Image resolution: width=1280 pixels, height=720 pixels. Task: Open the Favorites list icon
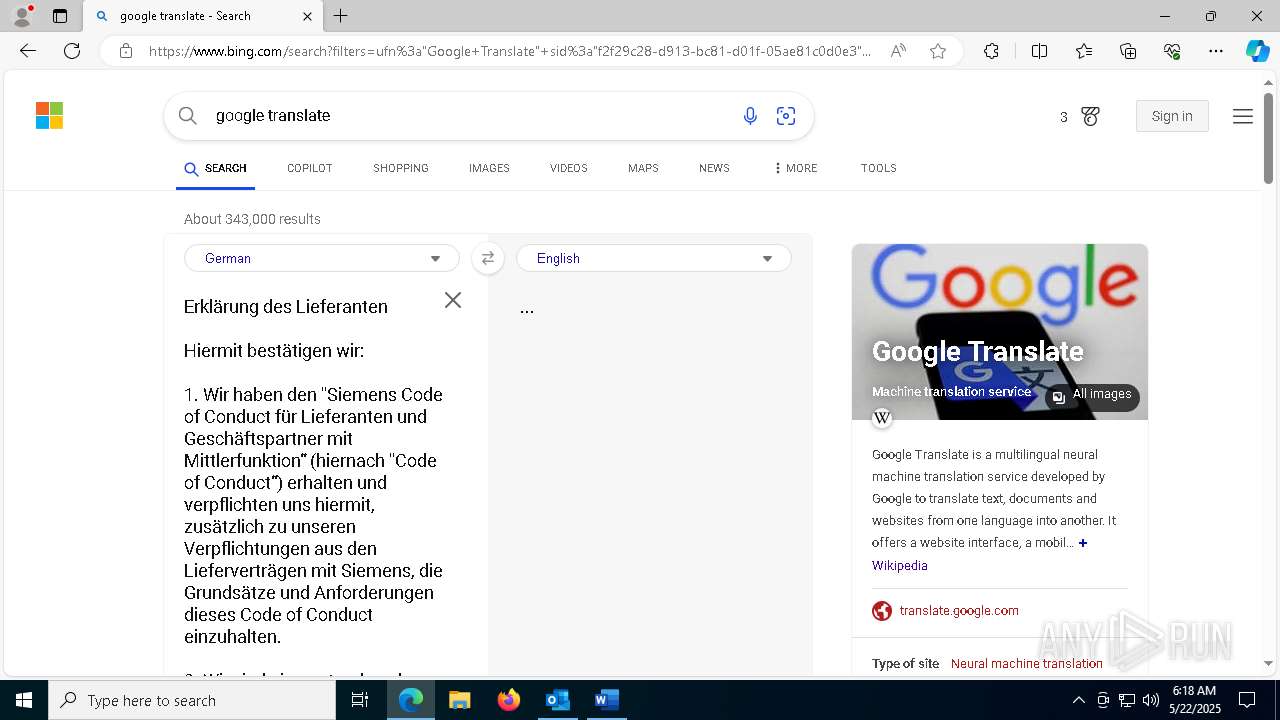1084,51
